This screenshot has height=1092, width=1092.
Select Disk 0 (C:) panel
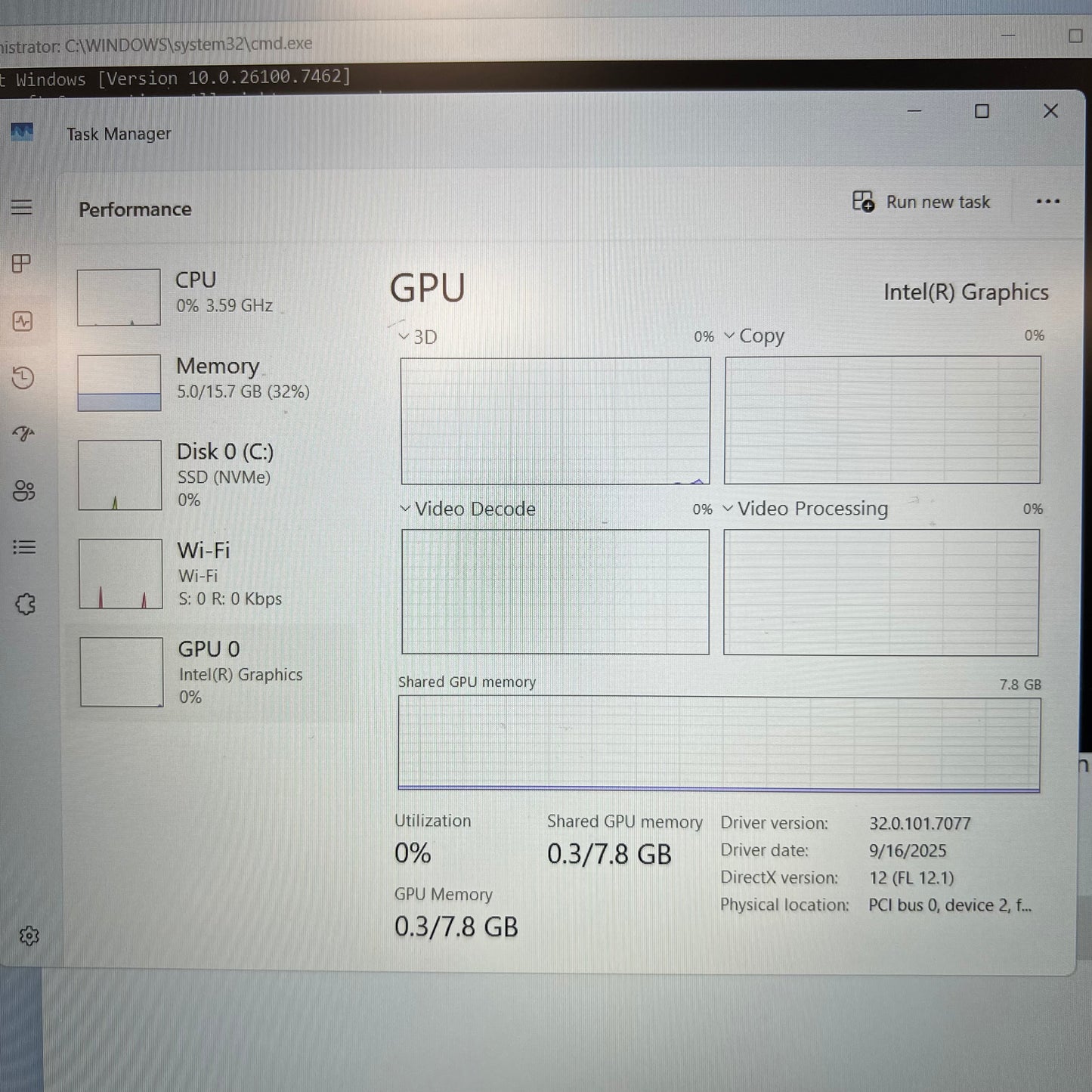coord(189,475)
